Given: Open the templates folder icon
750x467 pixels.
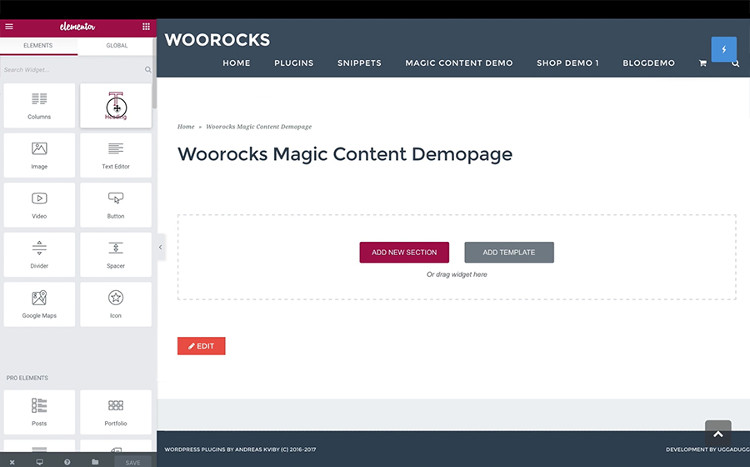Looking at the screenshot, I should [x=95, y=462].
